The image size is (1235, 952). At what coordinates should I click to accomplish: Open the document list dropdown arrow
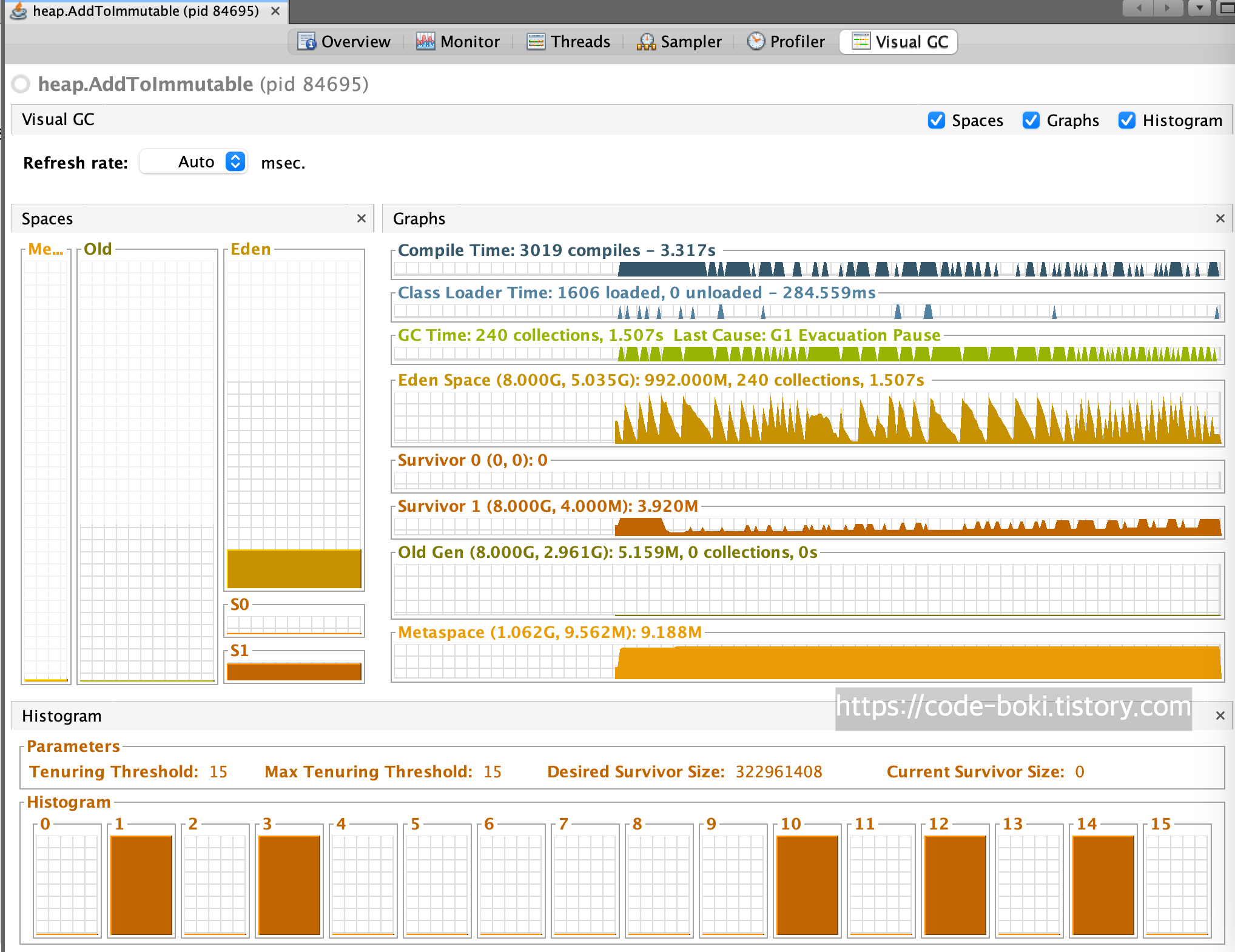(x=1199, y=8)
